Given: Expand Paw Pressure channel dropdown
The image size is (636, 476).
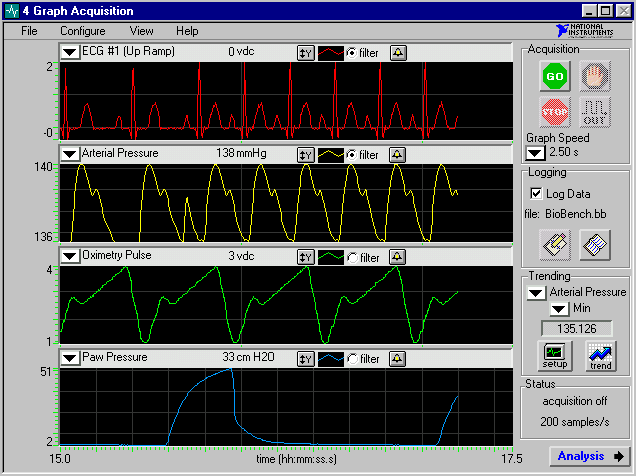Looking at the screenshot, I should (x=70, y=358).
